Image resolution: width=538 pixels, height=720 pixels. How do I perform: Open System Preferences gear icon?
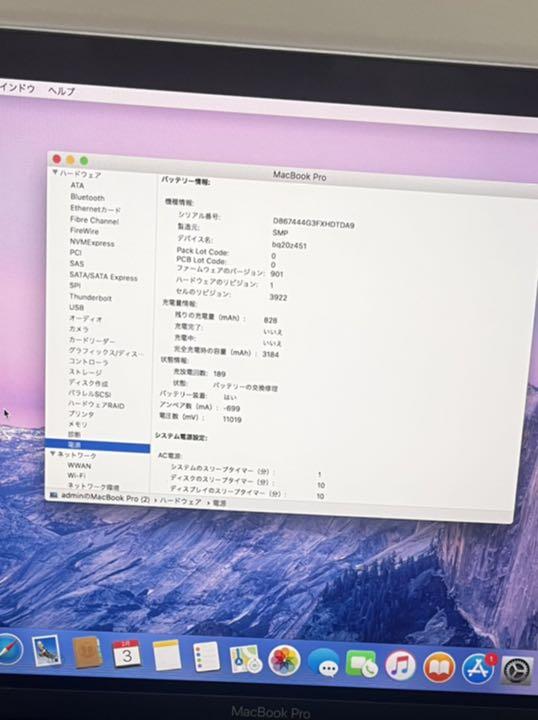click(517, 670)
